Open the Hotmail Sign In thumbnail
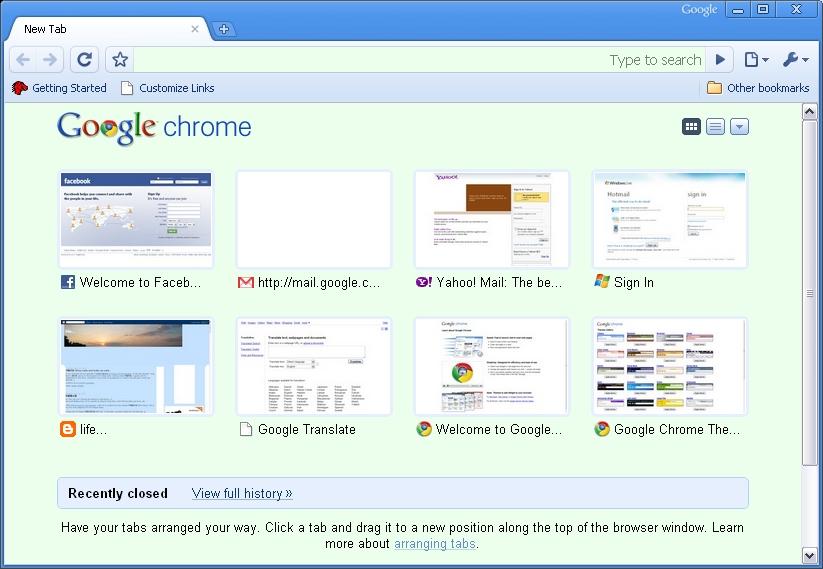The image size is (823, 569). (x=670, y=219)
